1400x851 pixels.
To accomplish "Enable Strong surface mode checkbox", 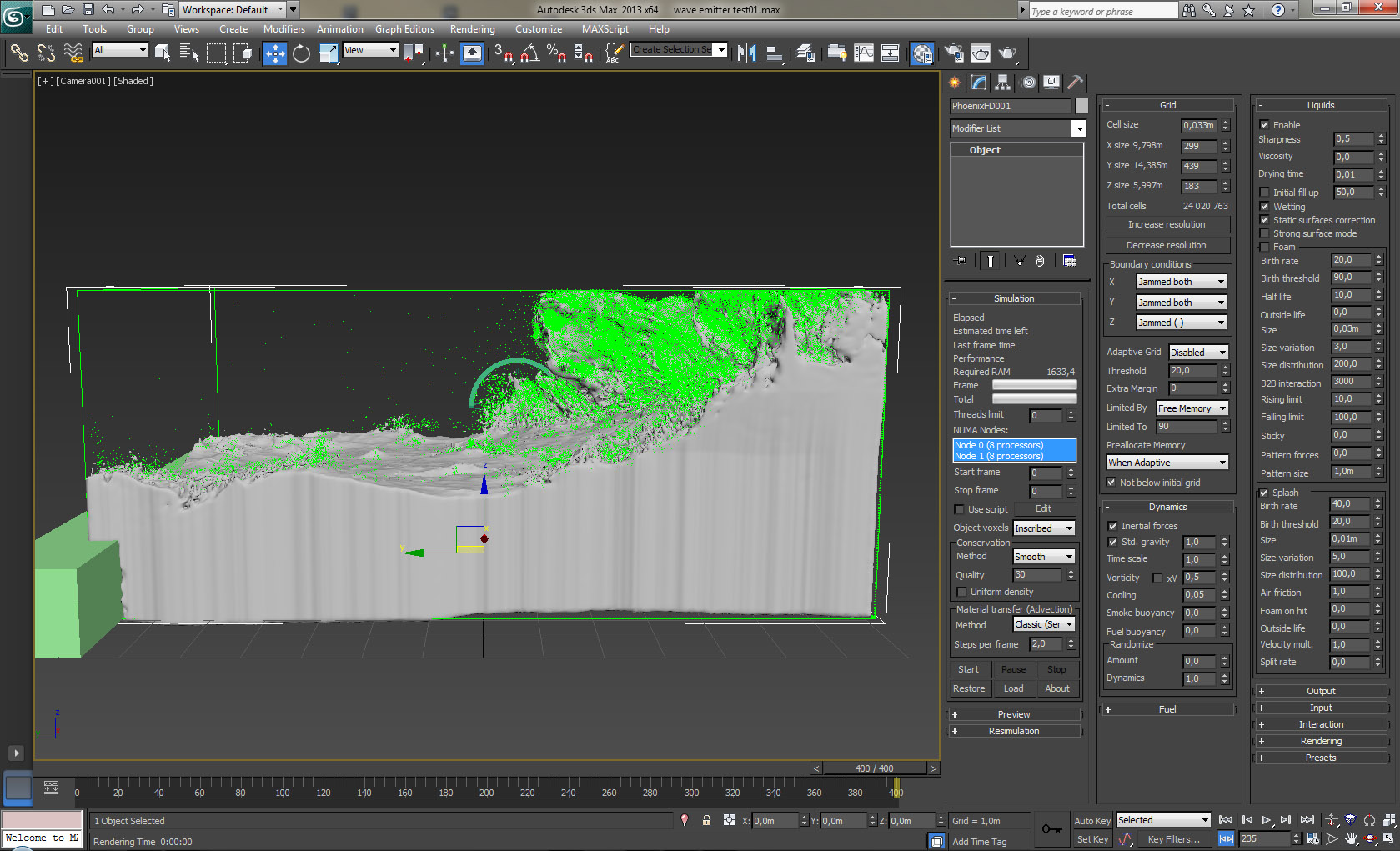I will point(1264,233).
